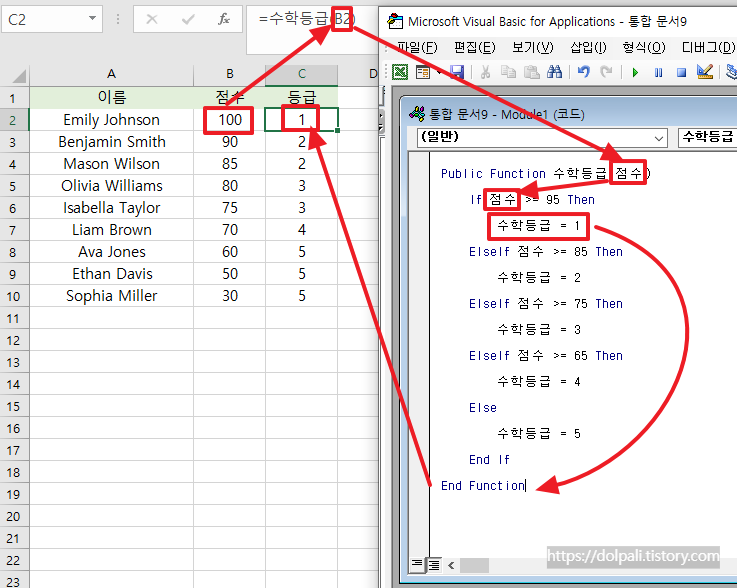Click the Excel formula bar cancel X icon

click(x=152, y=19)
